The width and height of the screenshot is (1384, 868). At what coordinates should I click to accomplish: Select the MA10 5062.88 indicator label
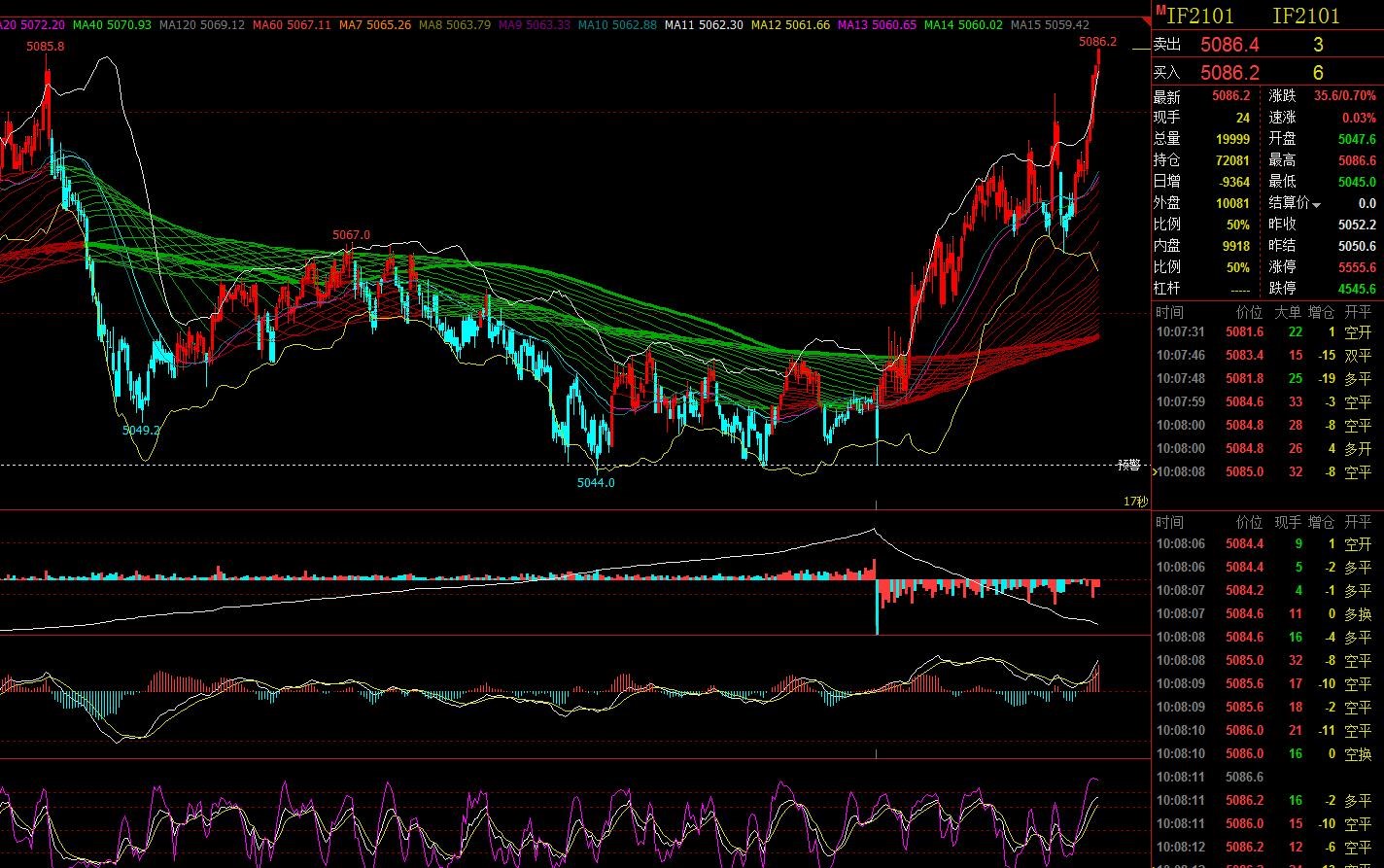pyautogui.click(x=616, y=24)
